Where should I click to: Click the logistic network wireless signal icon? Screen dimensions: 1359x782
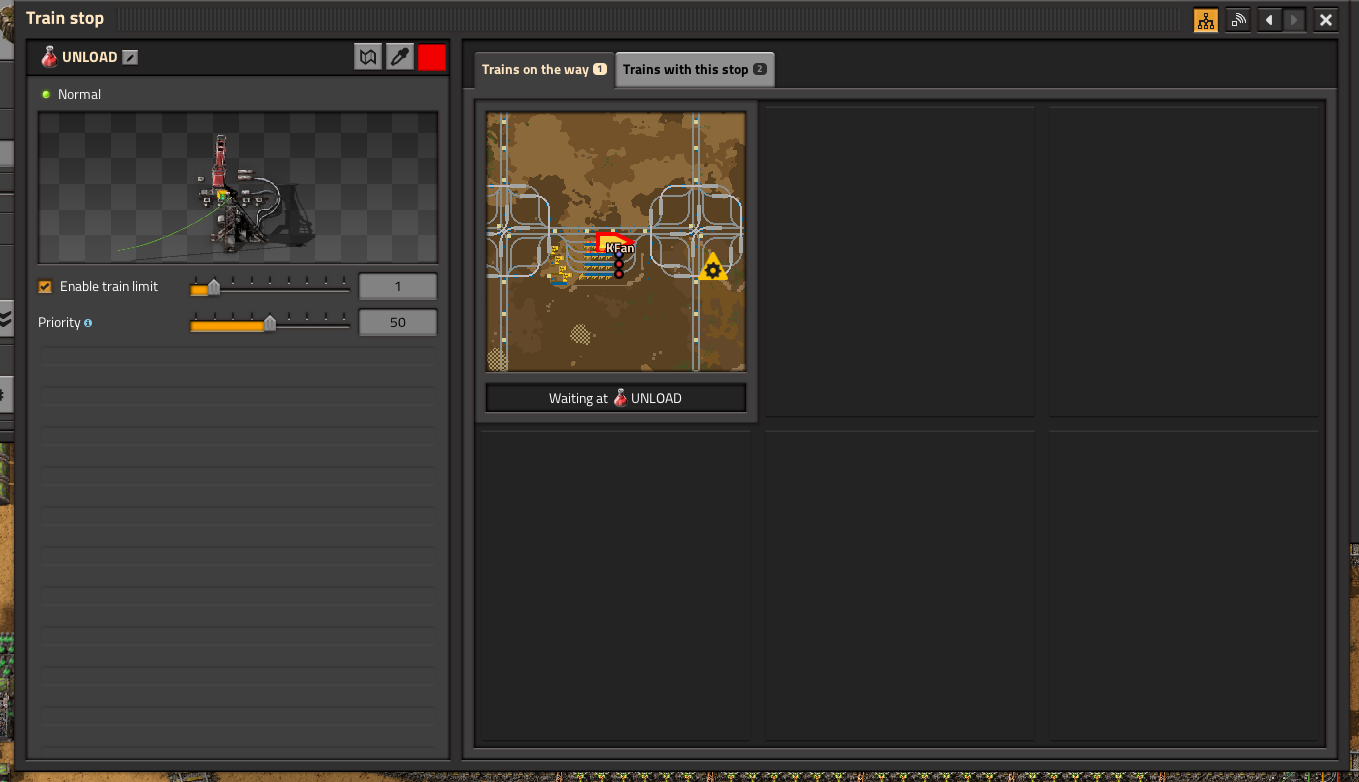coord(1239,20)
